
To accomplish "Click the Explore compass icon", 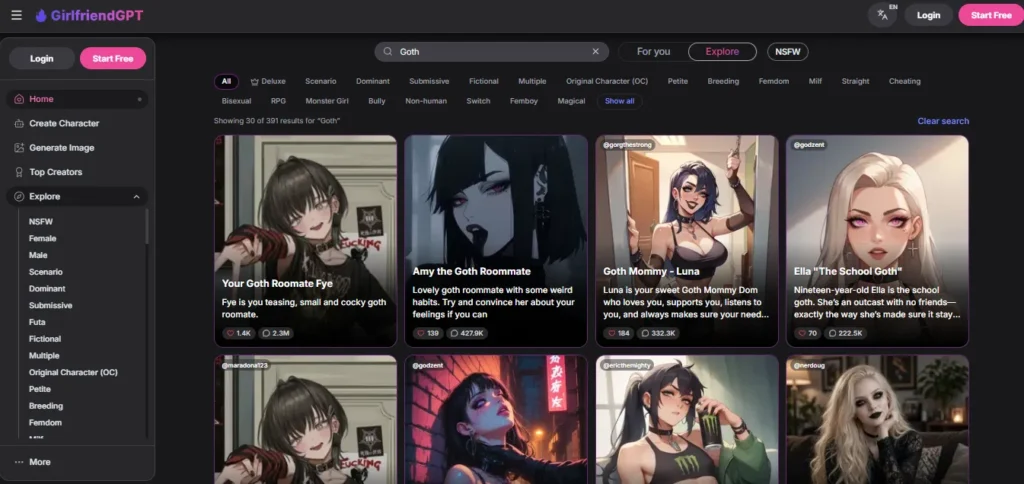I will click(x=19, y=197).
